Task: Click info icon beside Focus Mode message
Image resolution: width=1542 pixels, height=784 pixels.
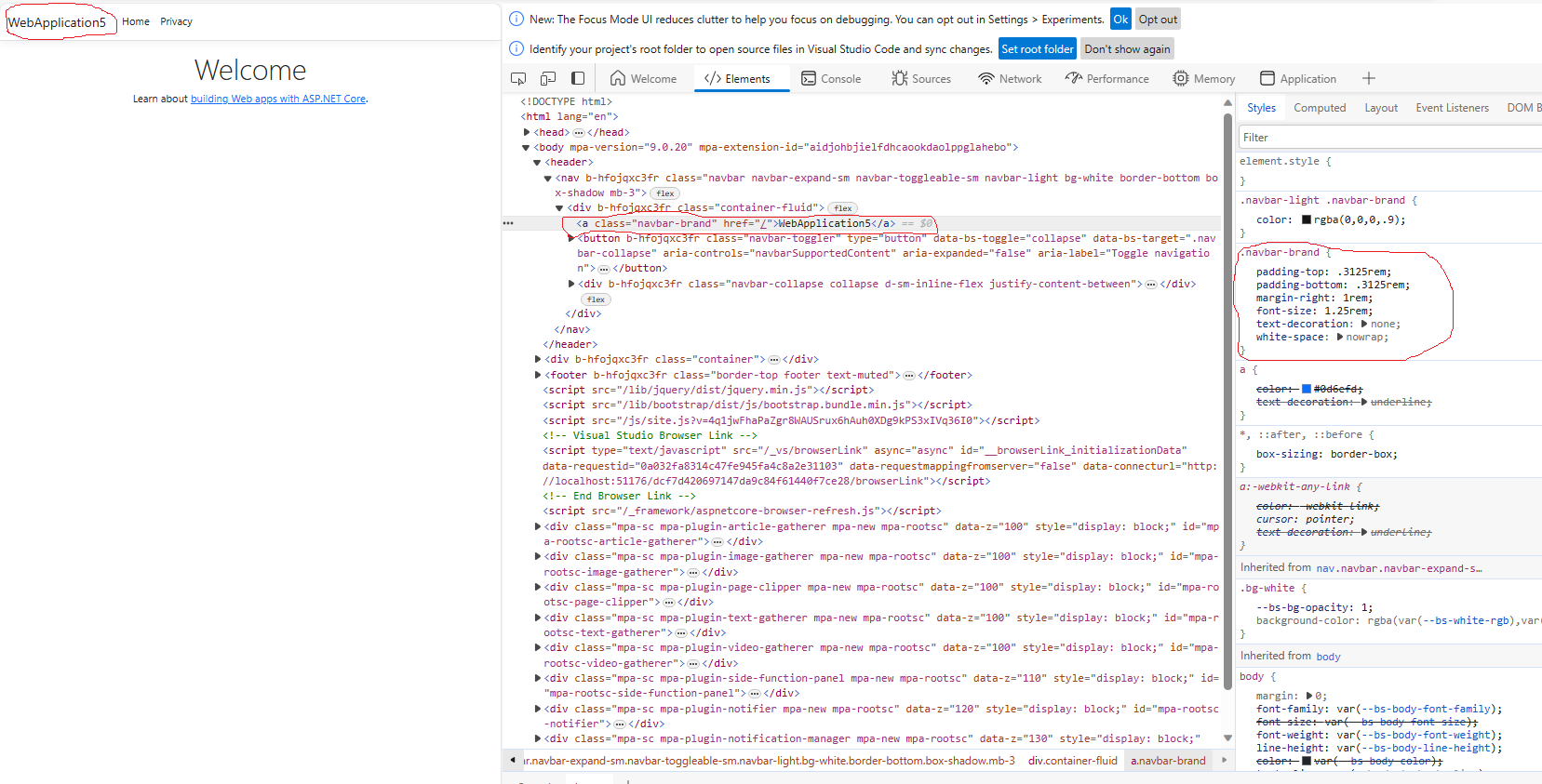Action: [516, 19]
